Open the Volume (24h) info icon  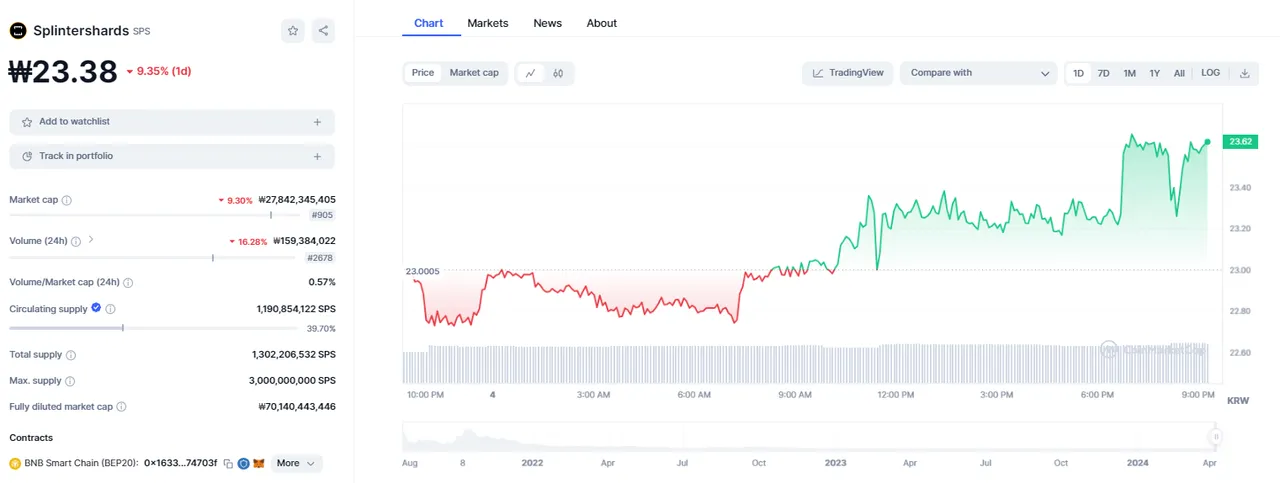76,241
